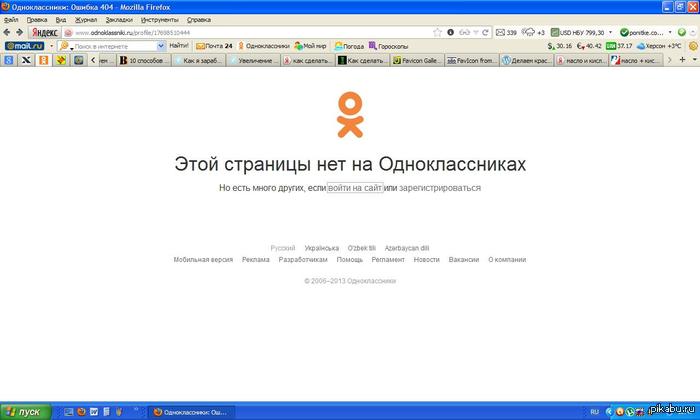The image size is (700, 420).
Task: Click the dollar rate 30.16 indicator
Action: 560,46
